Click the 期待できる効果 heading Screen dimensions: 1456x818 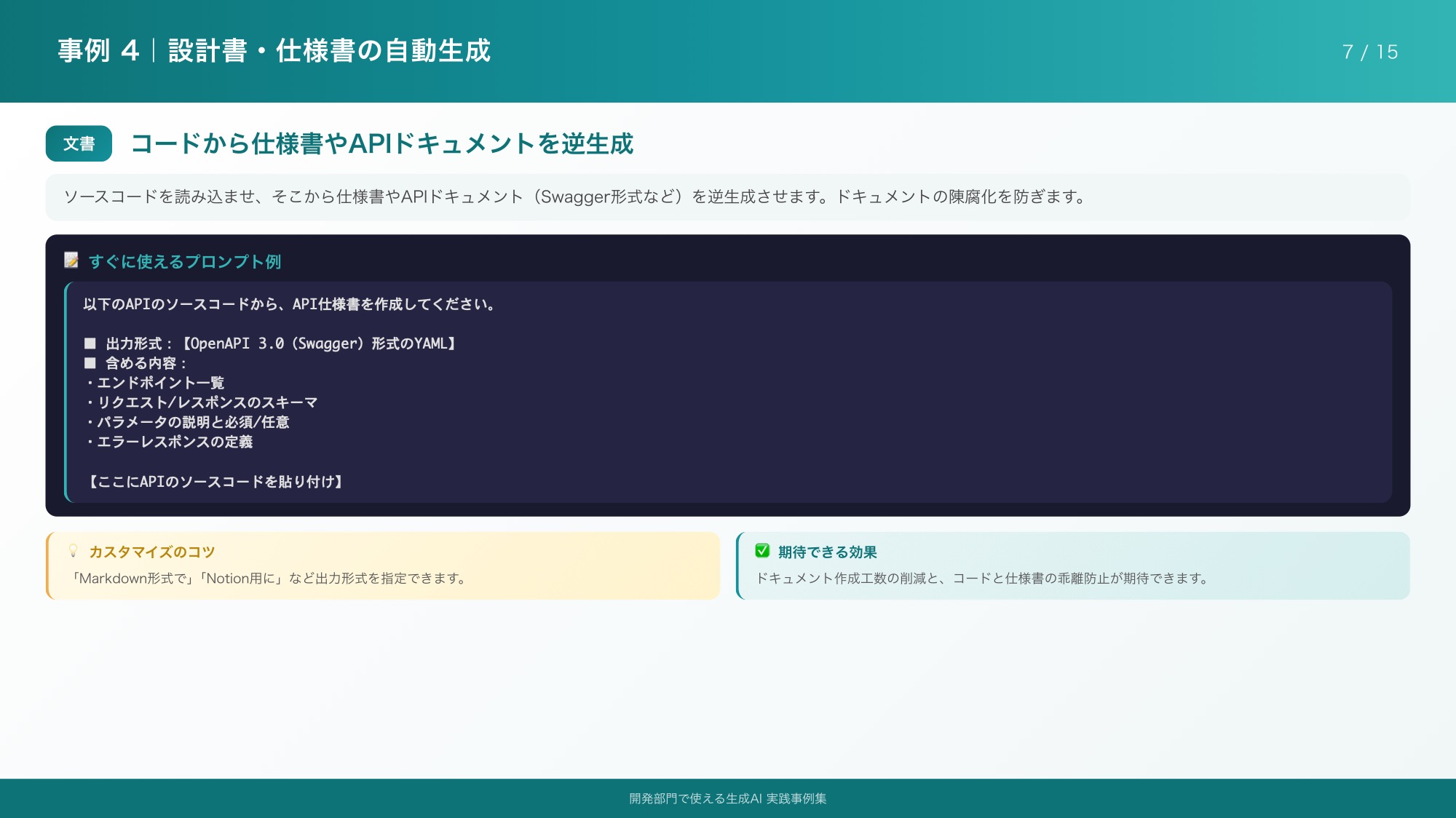(x=828, y=552)
